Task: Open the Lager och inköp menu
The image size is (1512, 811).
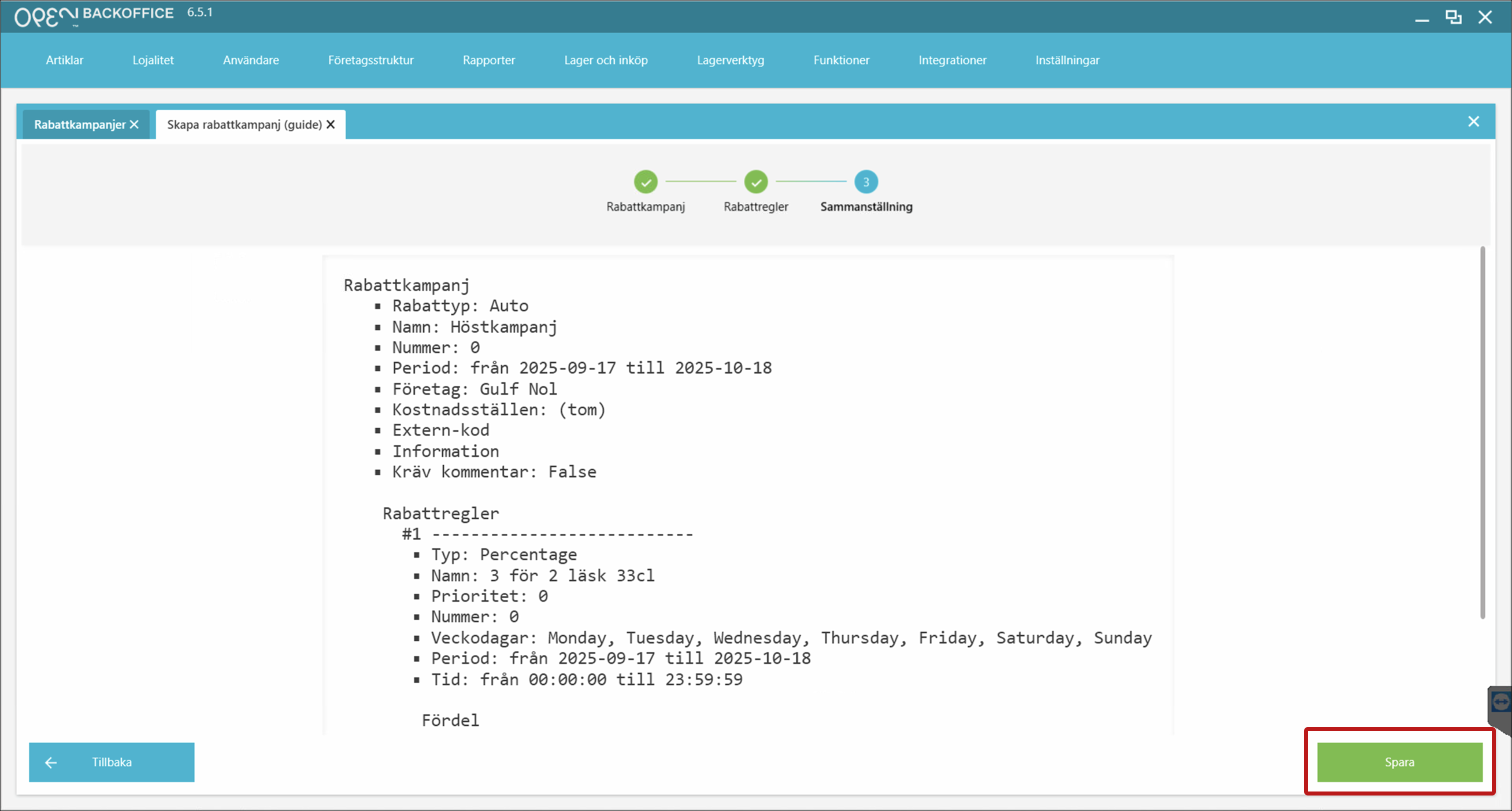Action: tap(605, 60)
